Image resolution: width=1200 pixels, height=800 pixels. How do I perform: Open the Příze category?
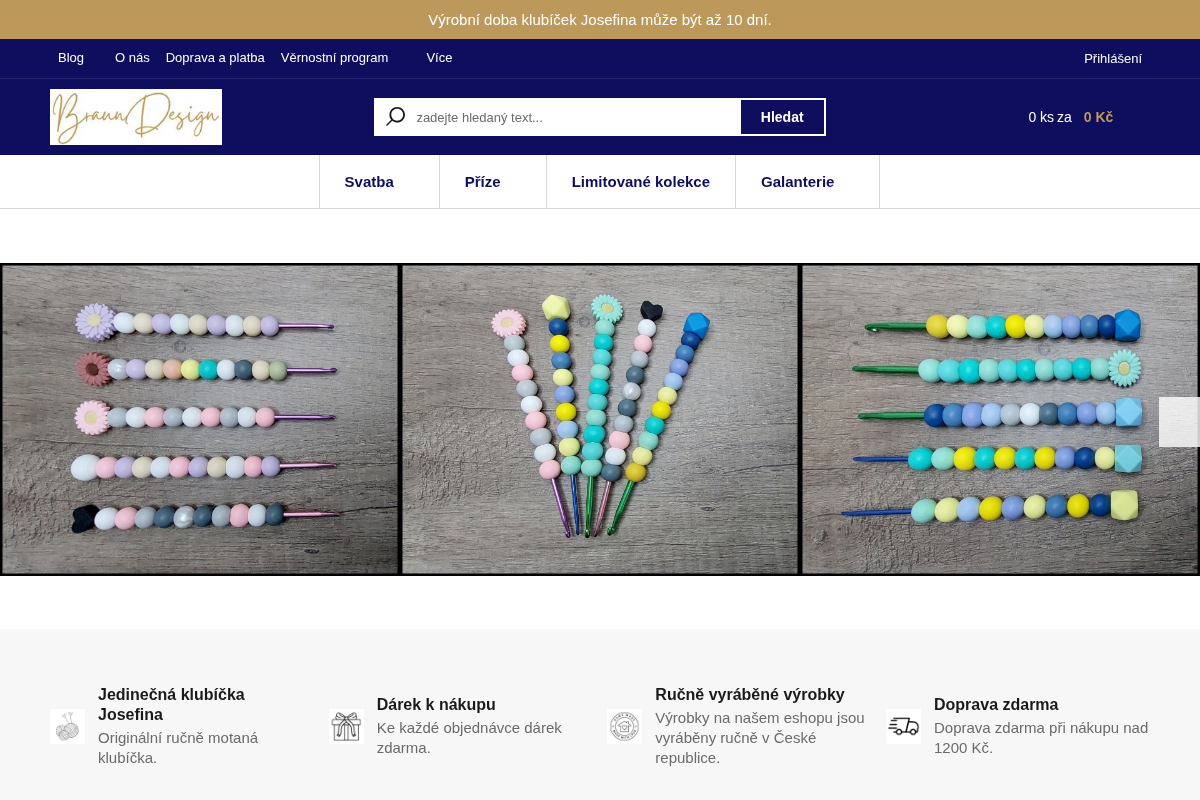point(483,182)
